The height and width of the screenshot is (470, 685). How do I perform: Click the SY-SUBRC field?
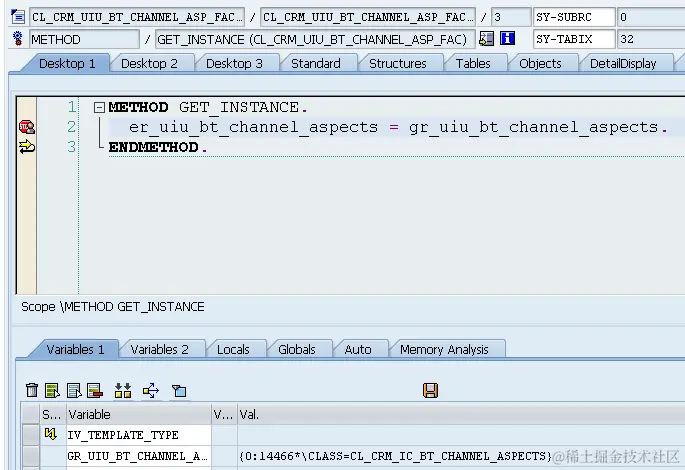click(x=574, y=17)
